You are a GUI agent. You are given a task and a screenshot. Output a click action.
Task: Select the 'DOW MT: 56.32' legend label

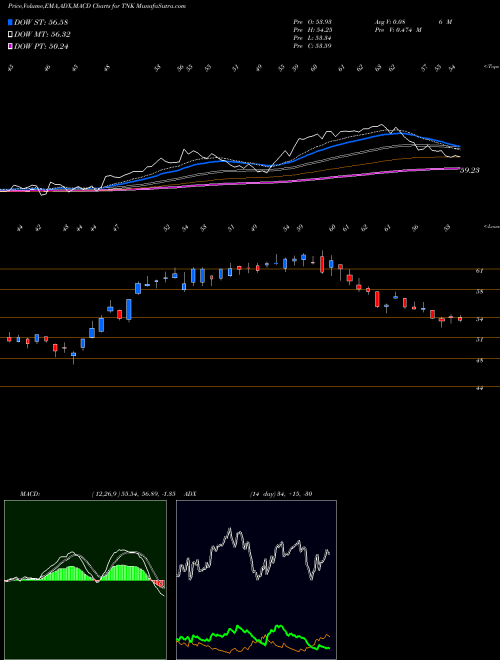pos(42,35)
